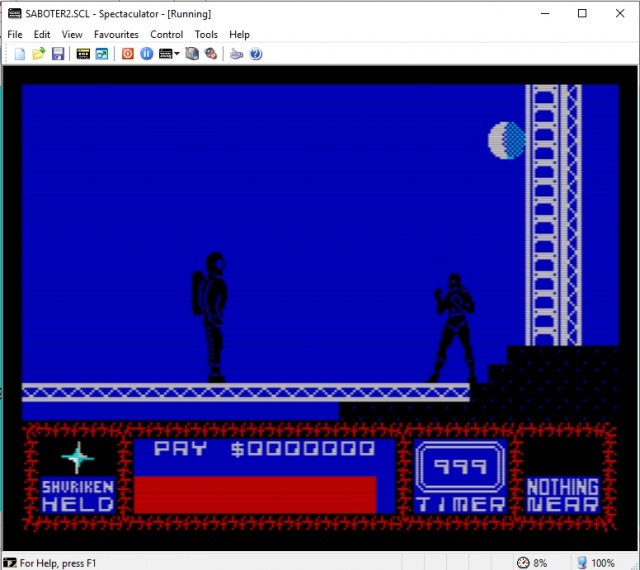Viewport: 640px width, 570px height.
Task: Click the status bar help icon
Action: 10,563
